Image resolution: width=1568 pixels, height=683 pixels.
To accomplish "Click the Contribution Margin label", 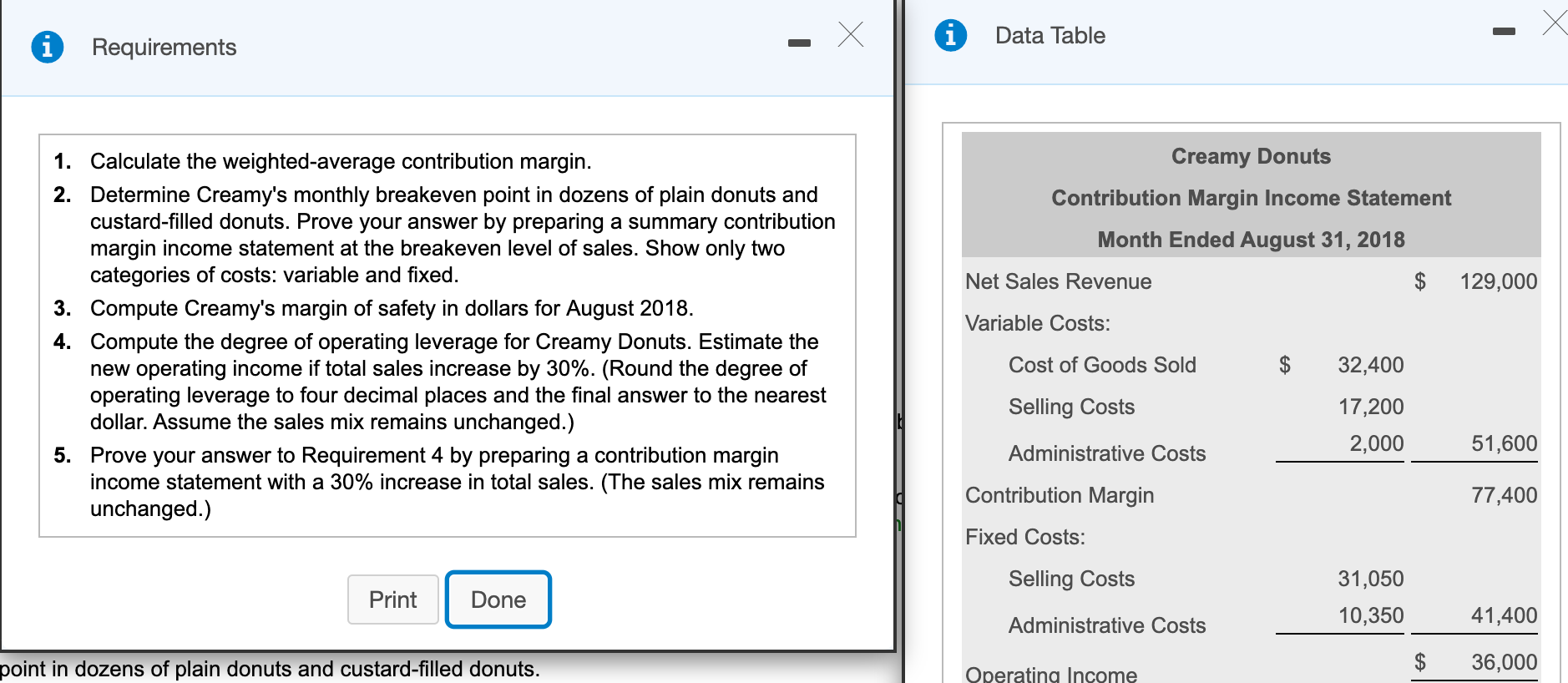I will (x=1060, y=495).
